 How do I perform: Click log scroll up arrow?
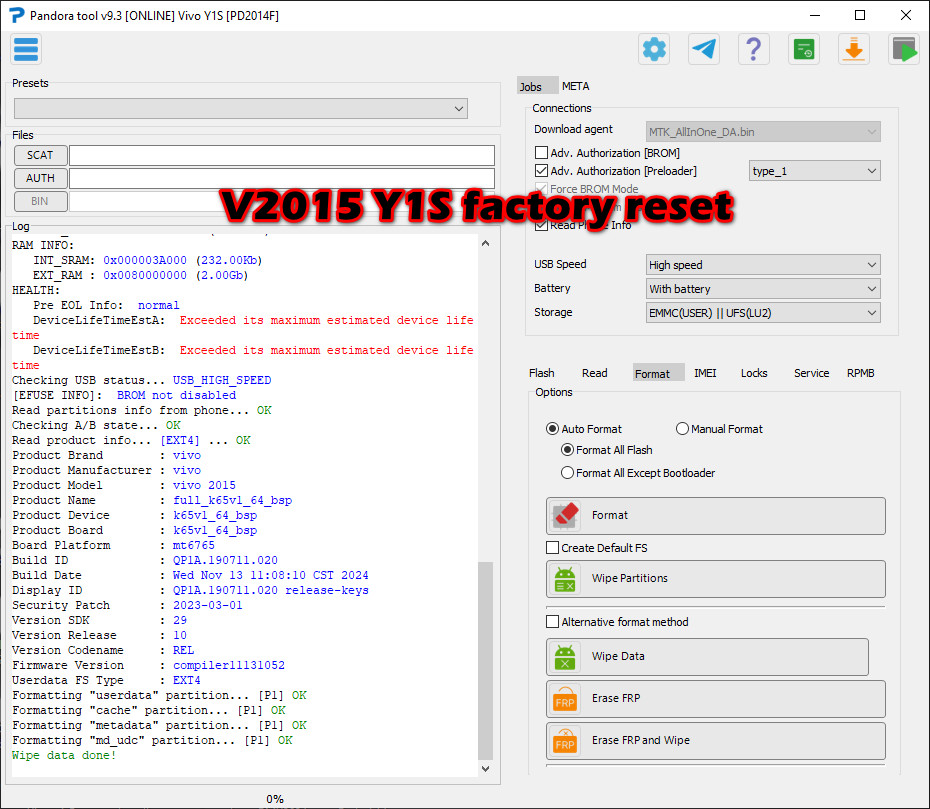(x=485, y=243)
